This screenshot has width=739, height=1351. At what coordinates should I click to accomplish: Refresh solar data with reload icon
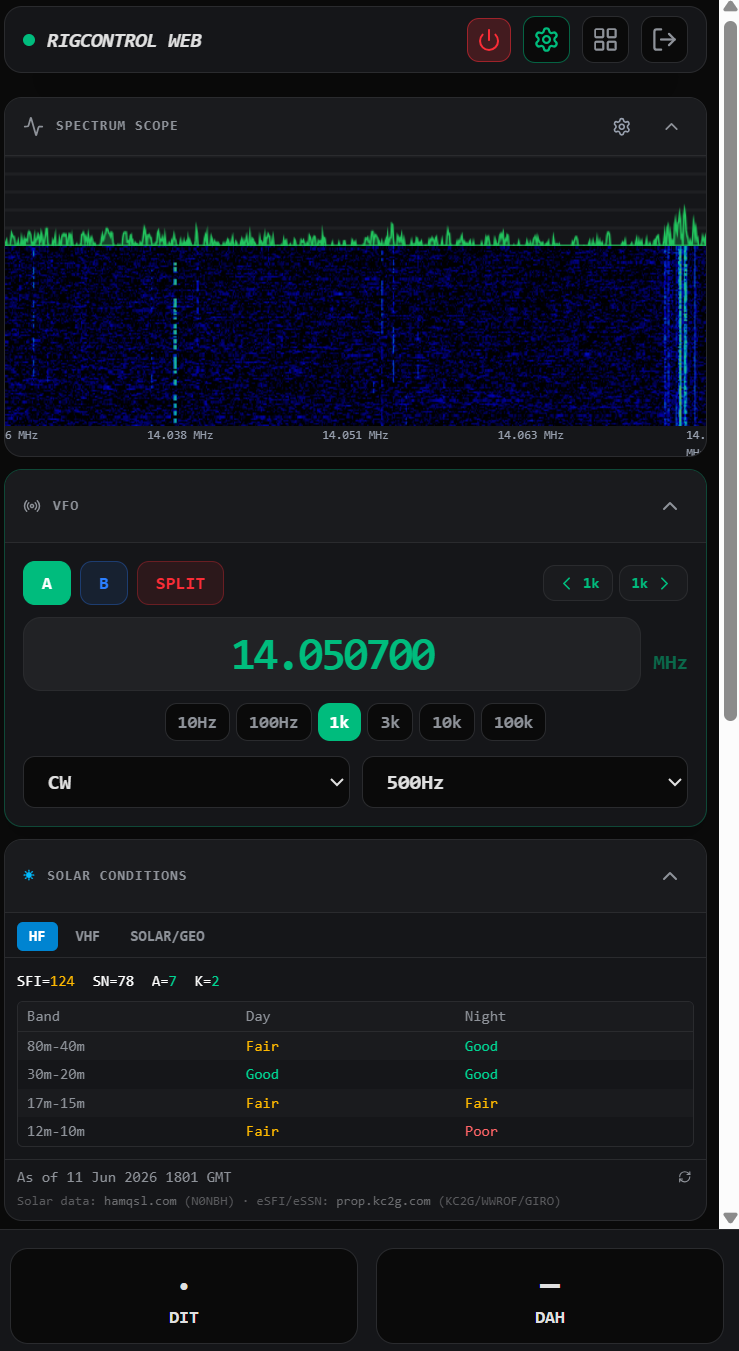click(685, 1177)
